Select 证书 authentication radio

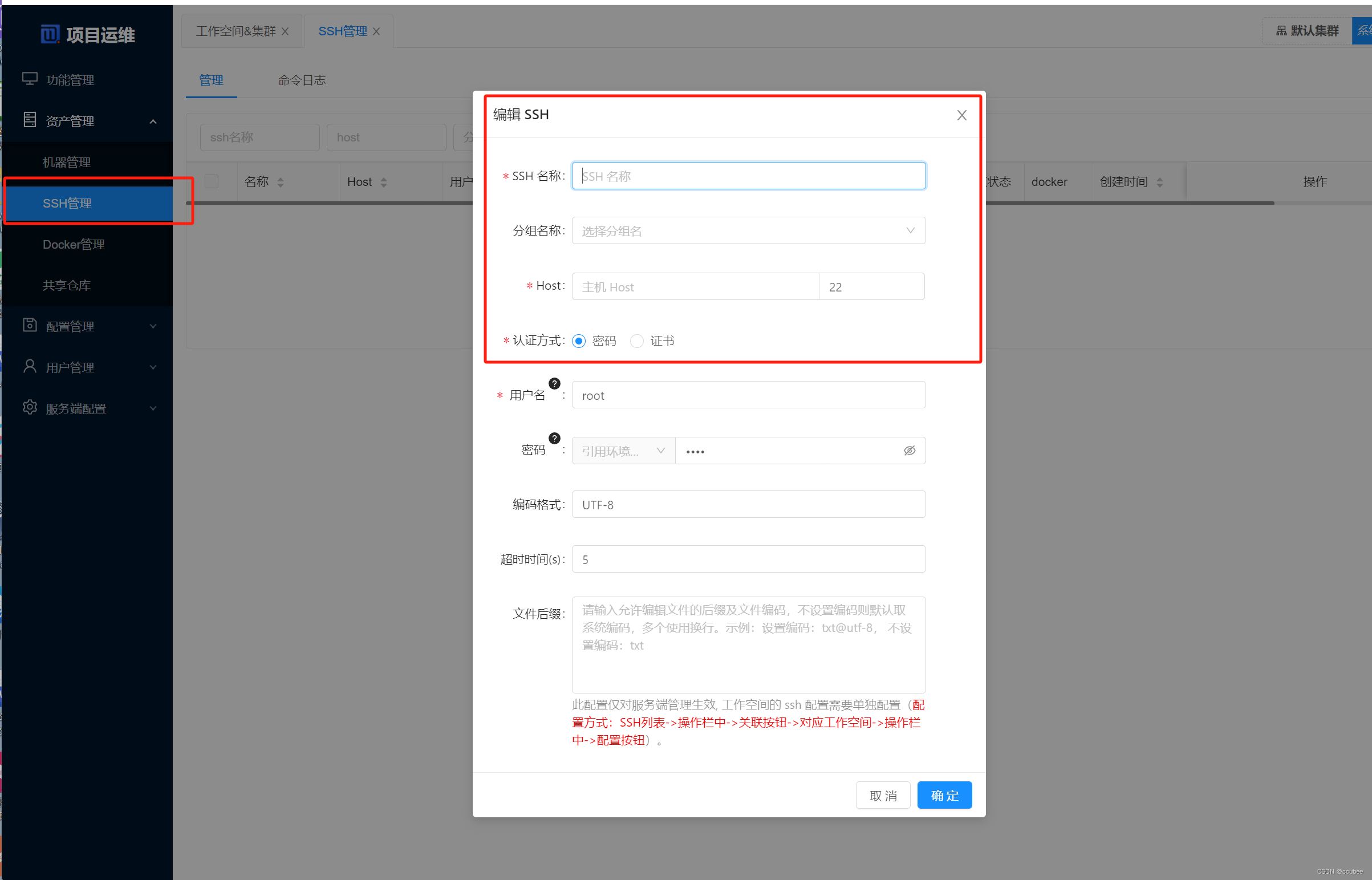pos(636,341)
